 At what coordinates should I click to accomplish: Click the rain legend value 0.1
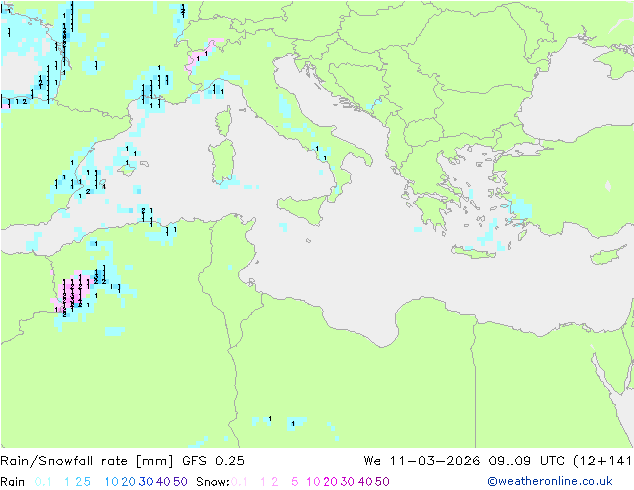point(43,482)
